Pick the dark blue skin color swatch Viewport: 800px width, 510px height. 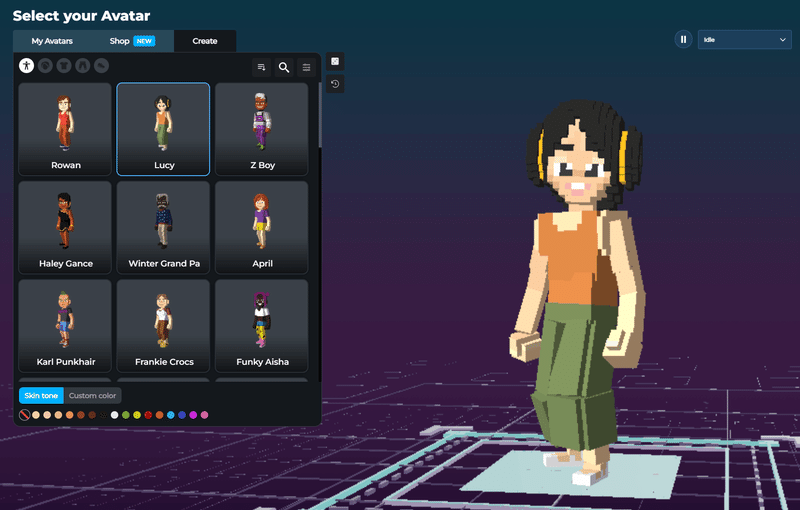pos(182,415)
